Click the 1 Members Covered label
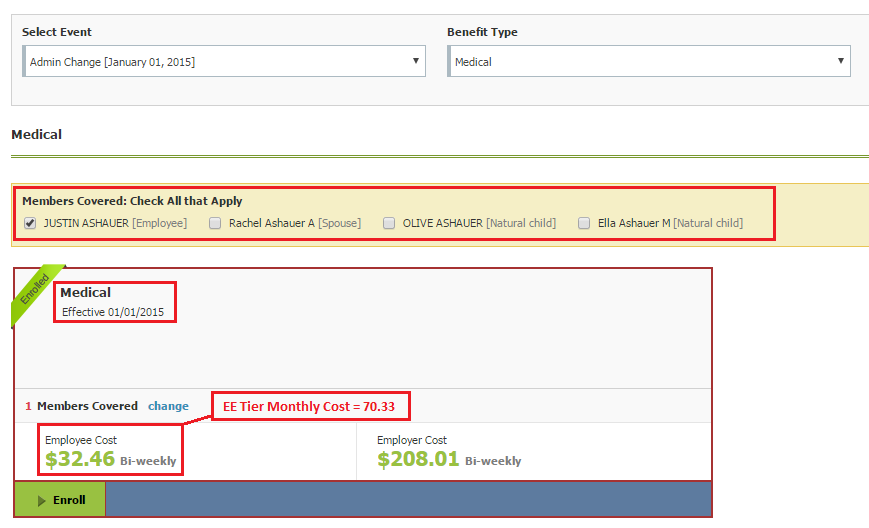This screenshot has height=528, width=869. point(81,406)
